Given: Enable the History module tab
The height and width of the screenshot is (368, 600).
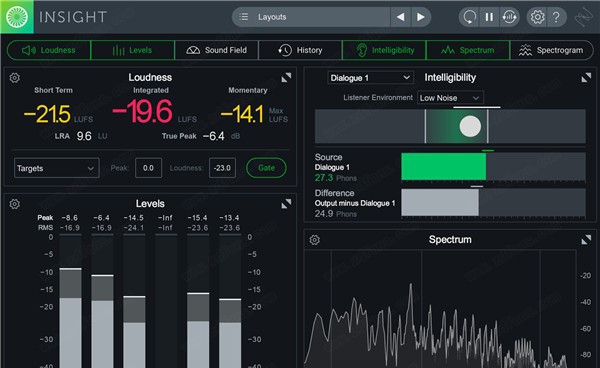Looking at the screenshot, I should click(x=300, y=50).
